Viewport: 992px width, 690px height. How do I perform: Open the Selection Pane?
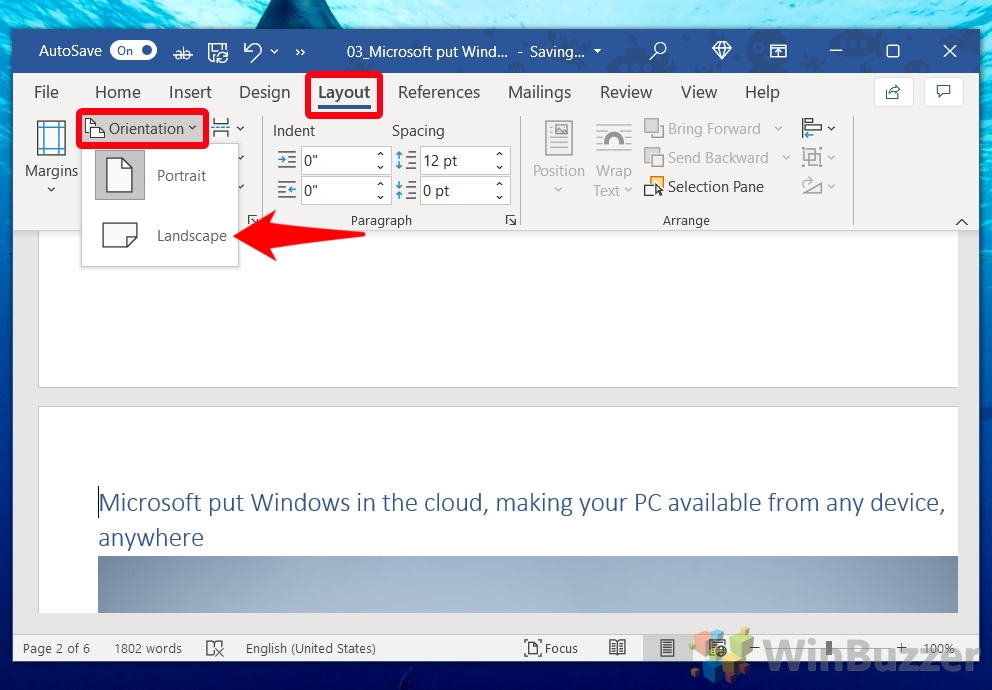(x=704, y=187)
